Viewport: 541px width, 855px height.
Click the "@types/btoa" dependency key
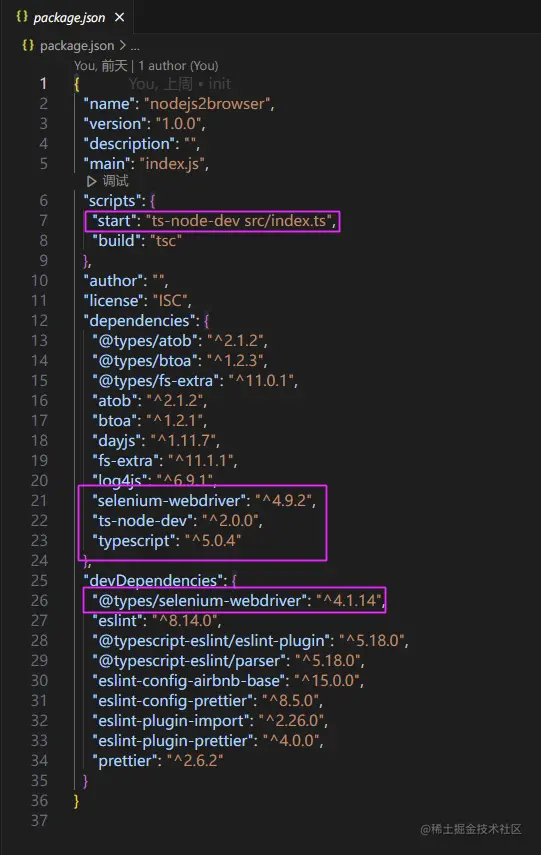(x=145, y=361)
